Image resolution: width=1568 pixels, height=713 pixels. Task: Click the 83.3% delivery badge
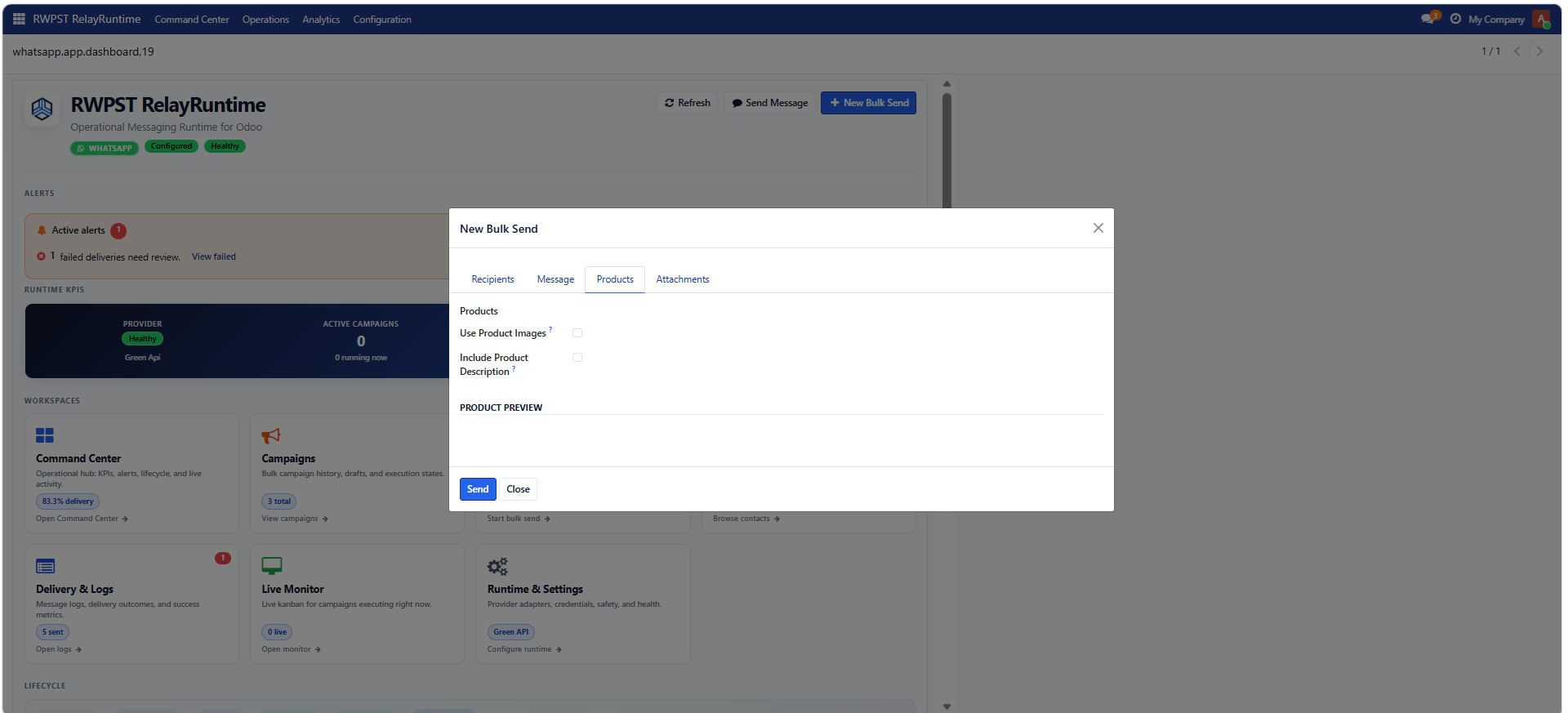click(68, 501)
